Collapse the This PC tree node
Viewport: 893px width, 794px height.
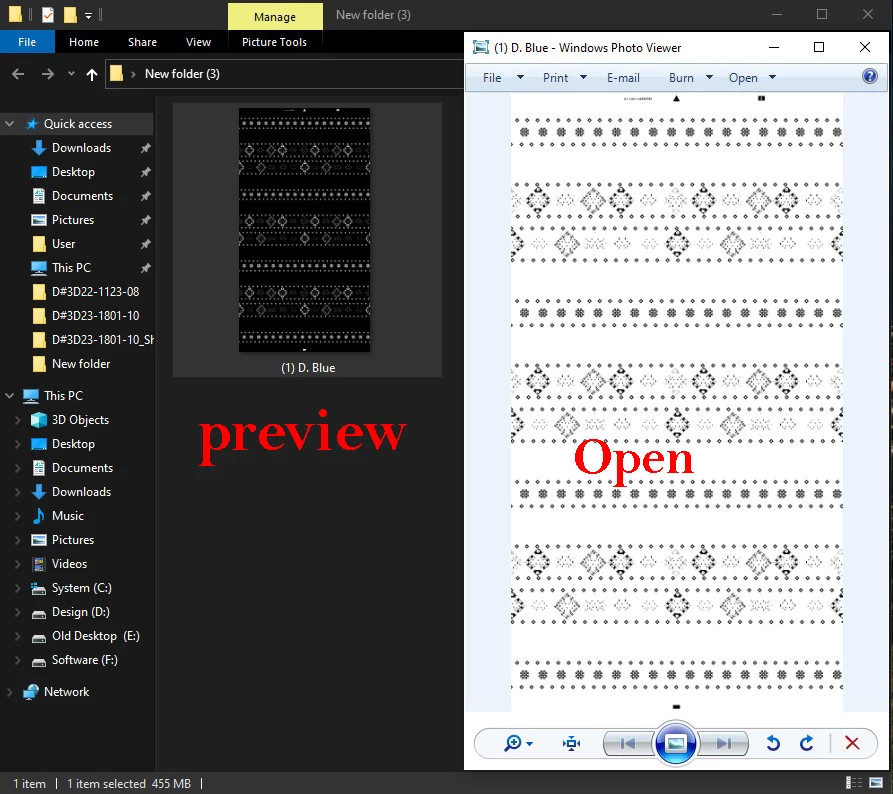point(10,395)
